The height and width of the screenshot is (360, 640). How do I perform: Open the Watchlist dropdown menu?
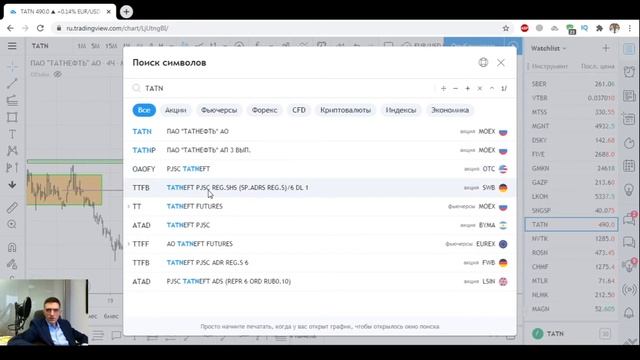[549, 48]
